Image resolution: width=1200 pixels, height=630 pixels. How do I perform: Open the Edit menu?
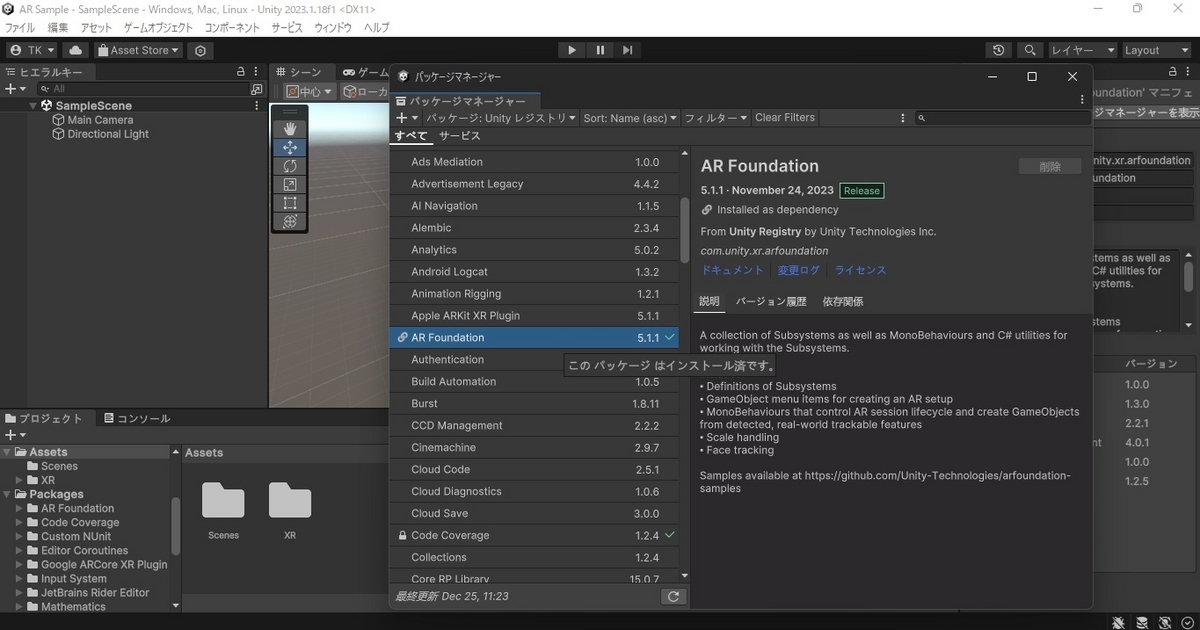pos(58,28)
